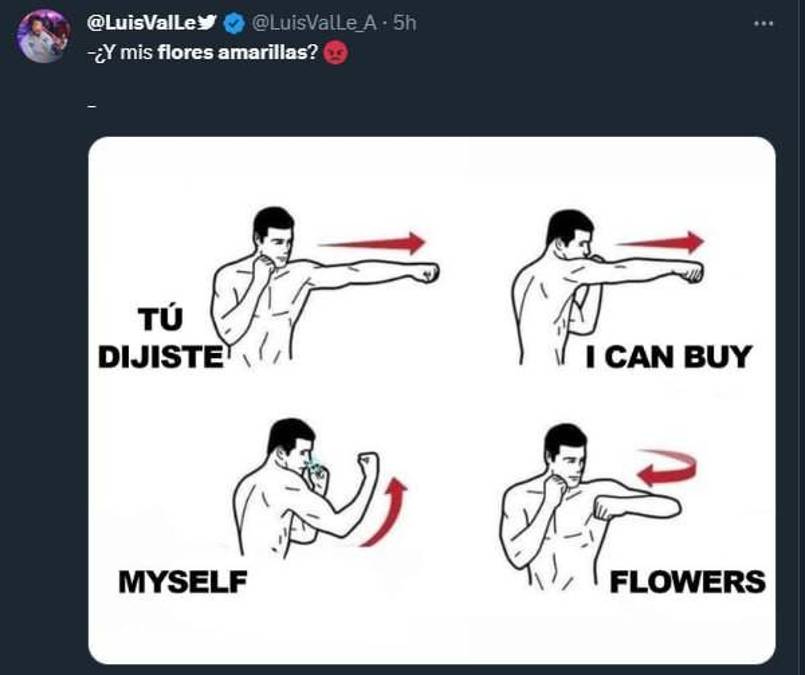
Task: Click the angry red face emoji
Action: [336, 55]
